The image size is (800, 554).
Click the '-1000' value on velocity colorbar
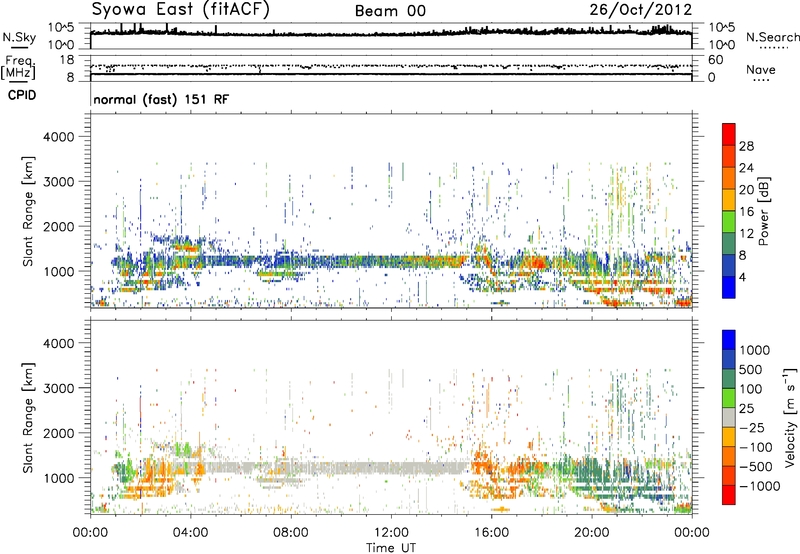[760, 486]
